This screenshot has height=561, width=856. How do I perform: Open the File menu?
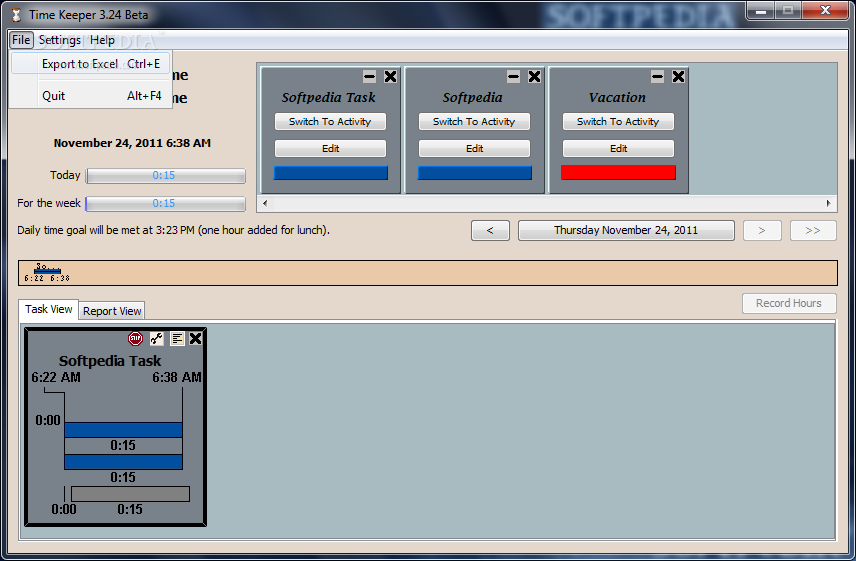pos(21,40)
